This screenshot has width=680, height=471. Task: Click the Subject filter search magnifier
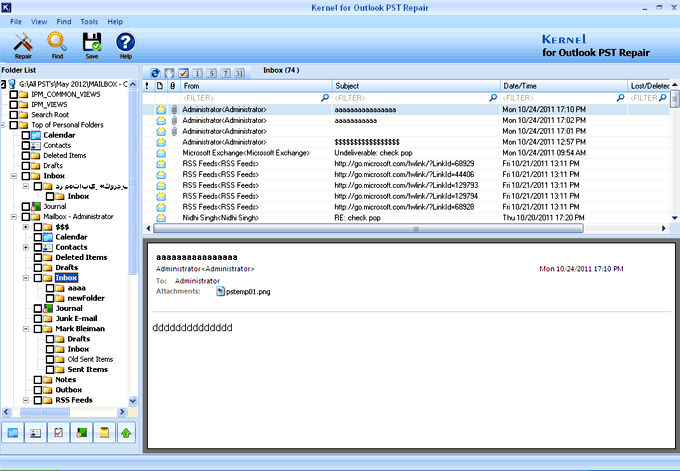click(493, 98)
